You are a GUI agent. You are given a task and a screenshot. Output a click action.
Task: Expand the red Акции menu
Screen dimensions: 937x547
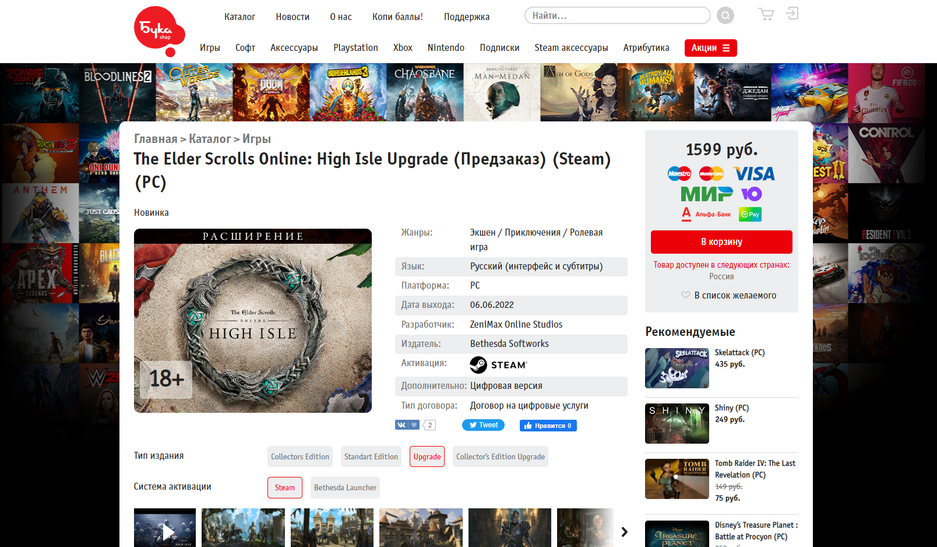coord(711,48)
